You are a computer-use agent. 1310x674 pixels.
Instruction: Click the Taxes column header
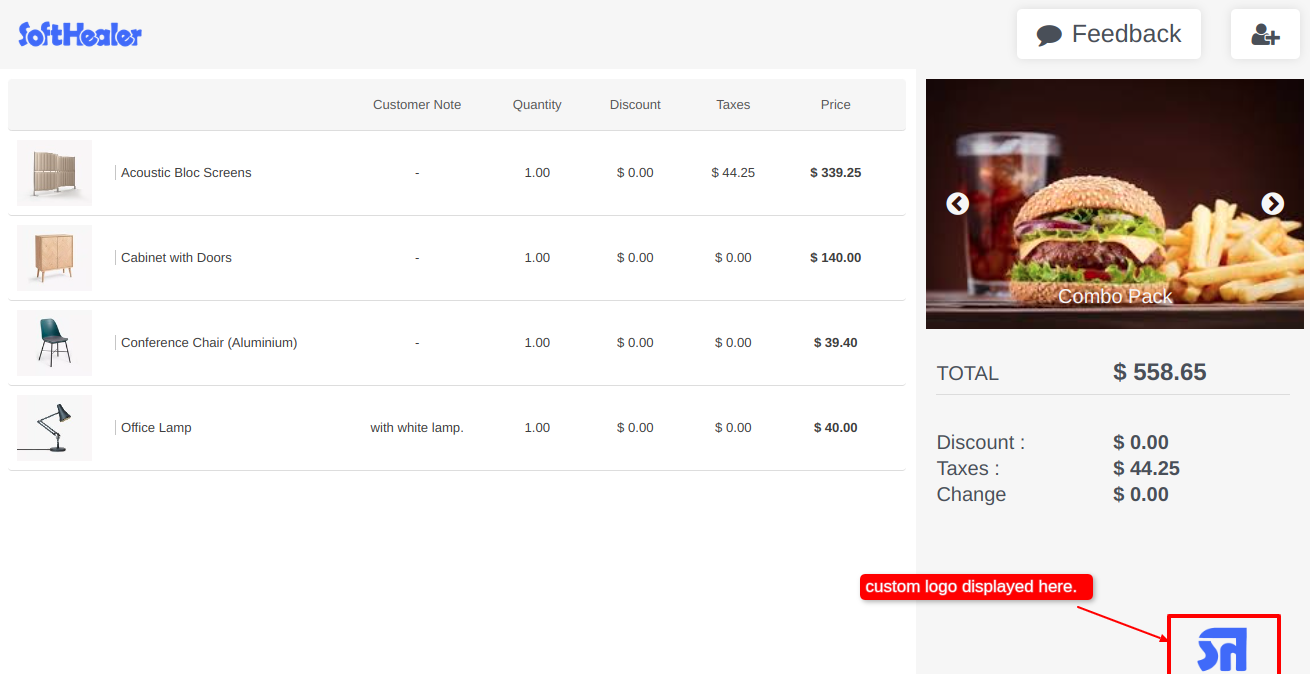(733, 105)
